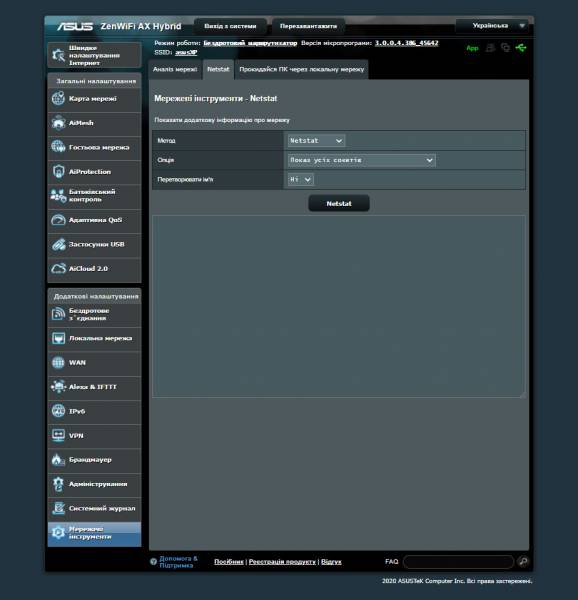Click the System Log icon

(x=58, y=508)
